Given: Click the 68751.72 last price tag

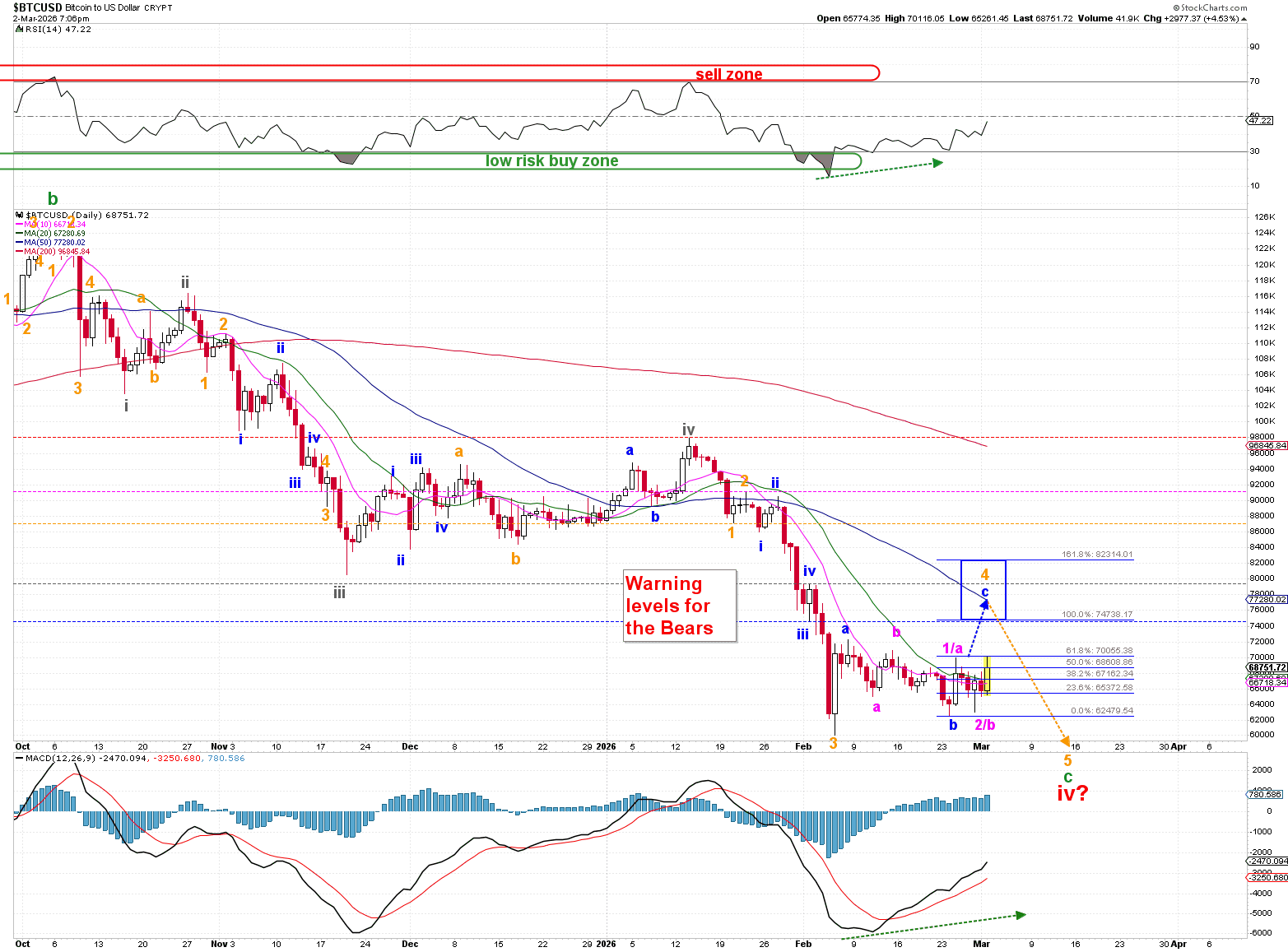Looking at the screenshot, I should tap(1268, 667).
